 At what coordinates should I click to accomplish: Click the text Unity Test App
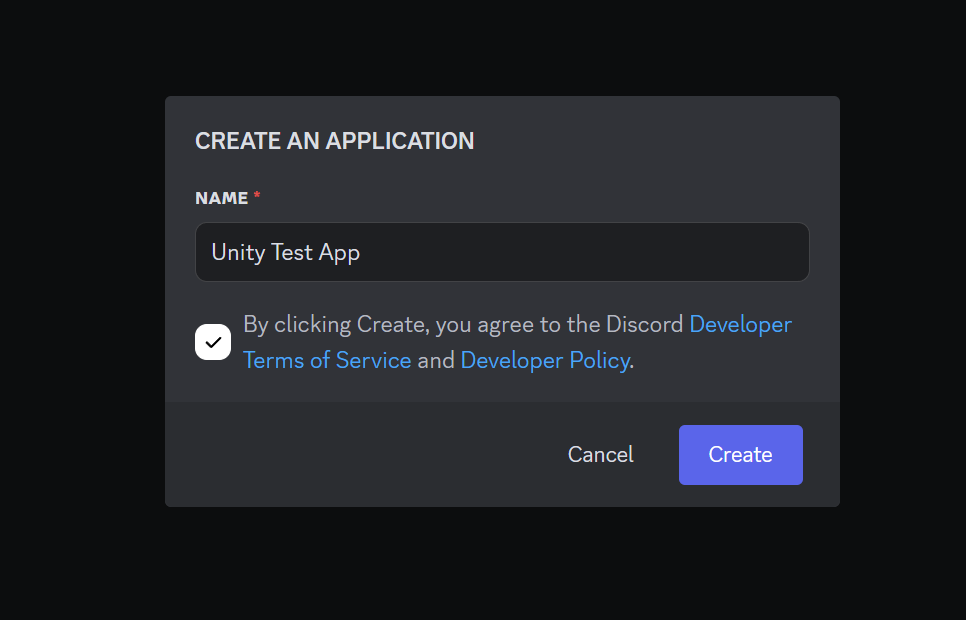[x=285, y=252]
